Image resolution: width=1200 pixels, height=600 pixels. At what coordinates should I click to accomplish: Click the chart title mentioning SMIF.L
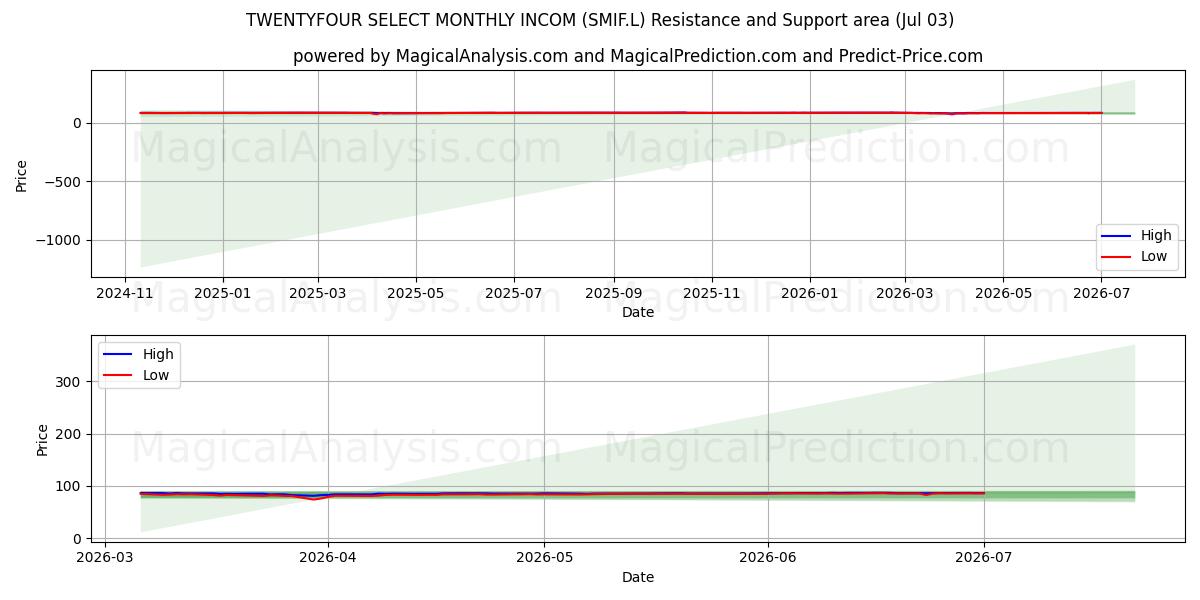pyautogui.click(x=600, y=20)
